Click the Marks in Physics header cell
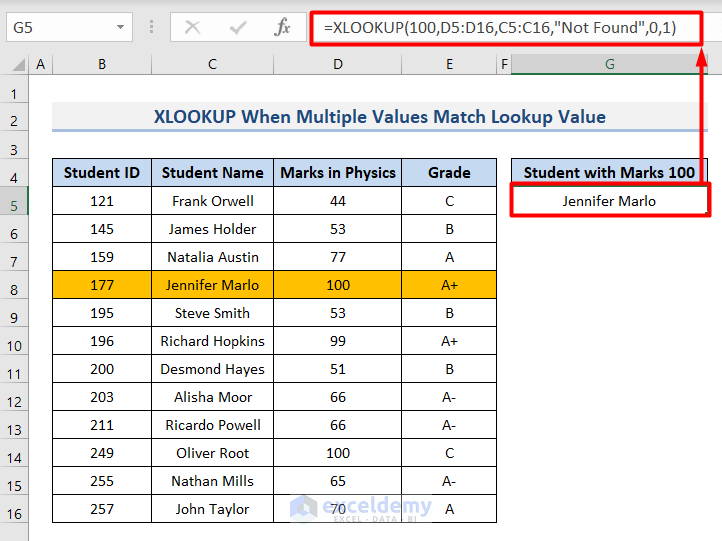Viewport: 722px width, 541px height. [338, 173]
